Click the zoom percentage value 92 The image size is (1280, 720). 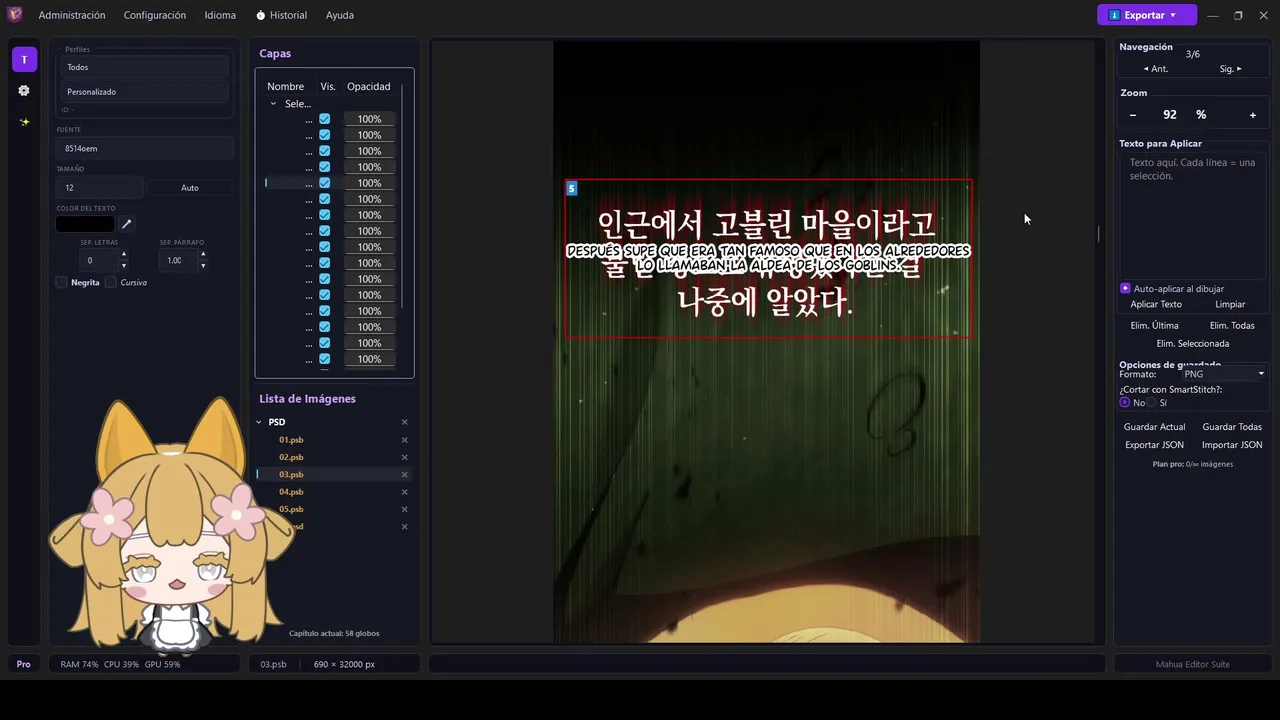tap(1170, 115)
